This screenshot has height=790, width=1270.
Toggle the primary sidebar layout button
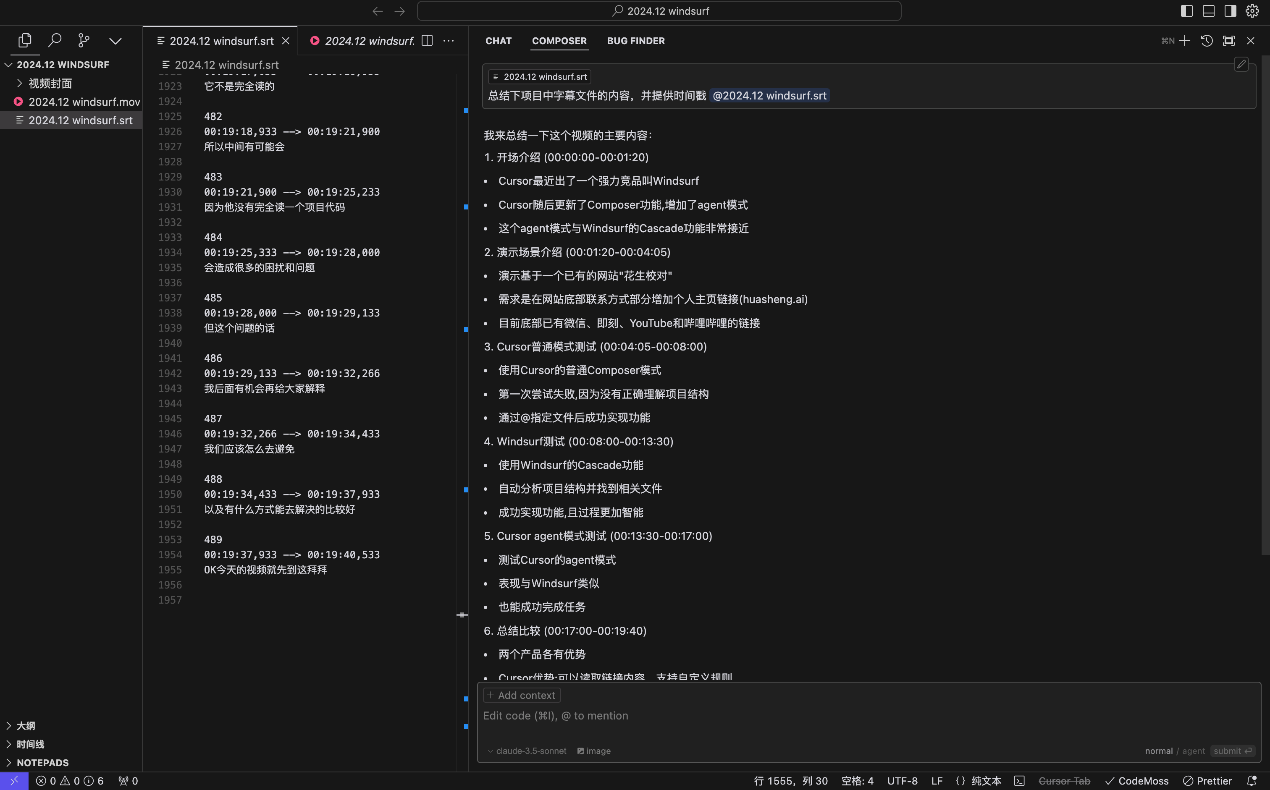(1187, 11)
